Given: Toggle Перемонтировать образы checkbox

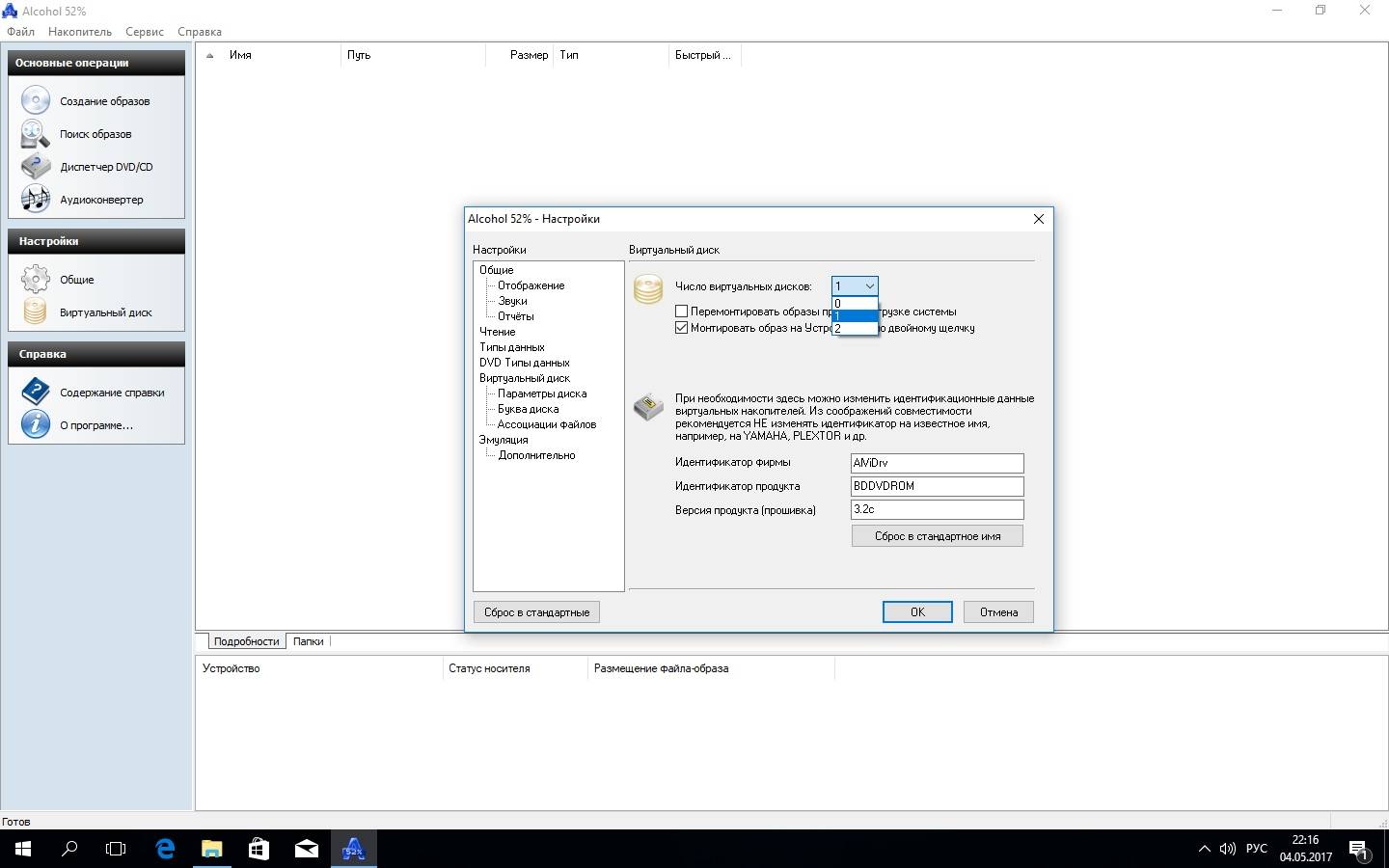Looking at the screenshot, I should (682, 312).
